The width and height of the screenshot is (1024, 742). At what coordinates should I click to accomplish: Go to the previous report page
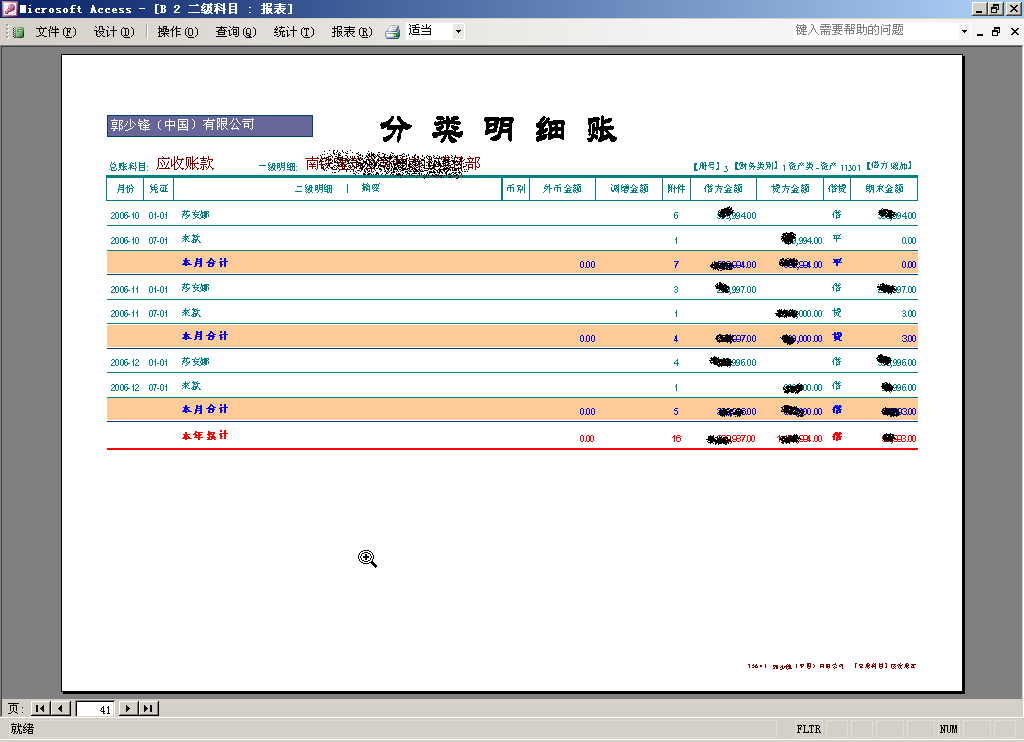click(x=61, y=708)
